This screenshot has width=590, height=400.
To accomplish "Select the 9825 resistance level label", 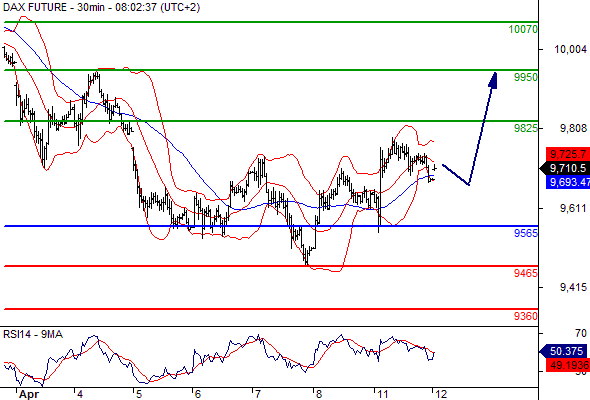I will 526,128.
